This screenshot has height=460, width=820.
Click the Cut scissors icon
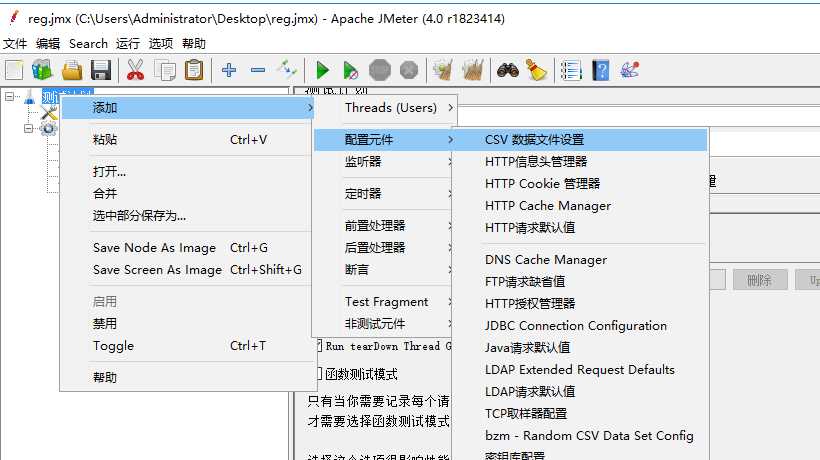click(x=135, y=70)
